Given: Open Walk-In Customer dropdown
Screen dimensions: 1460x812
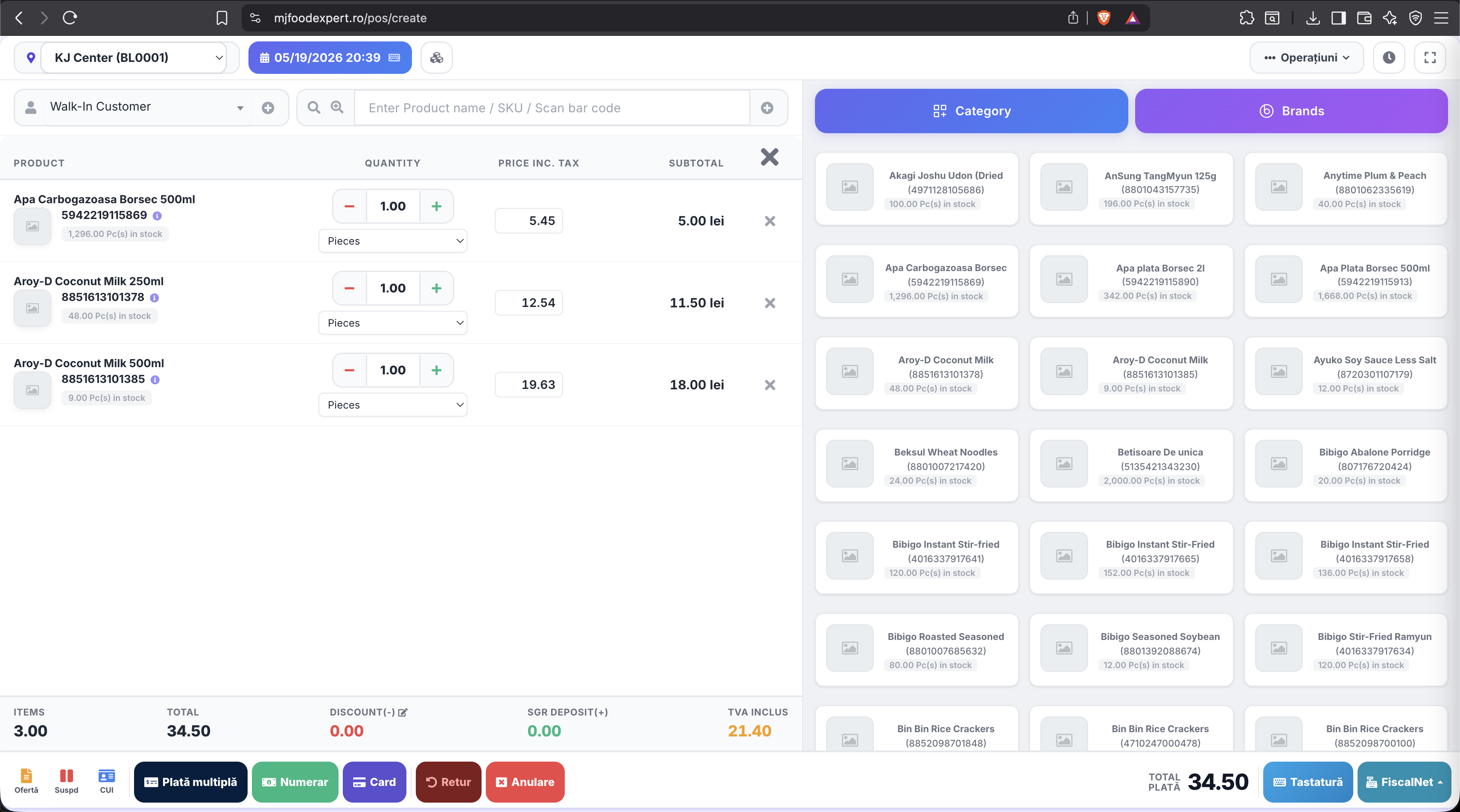Looking at the screenshot, I should [x=147, y=107].
